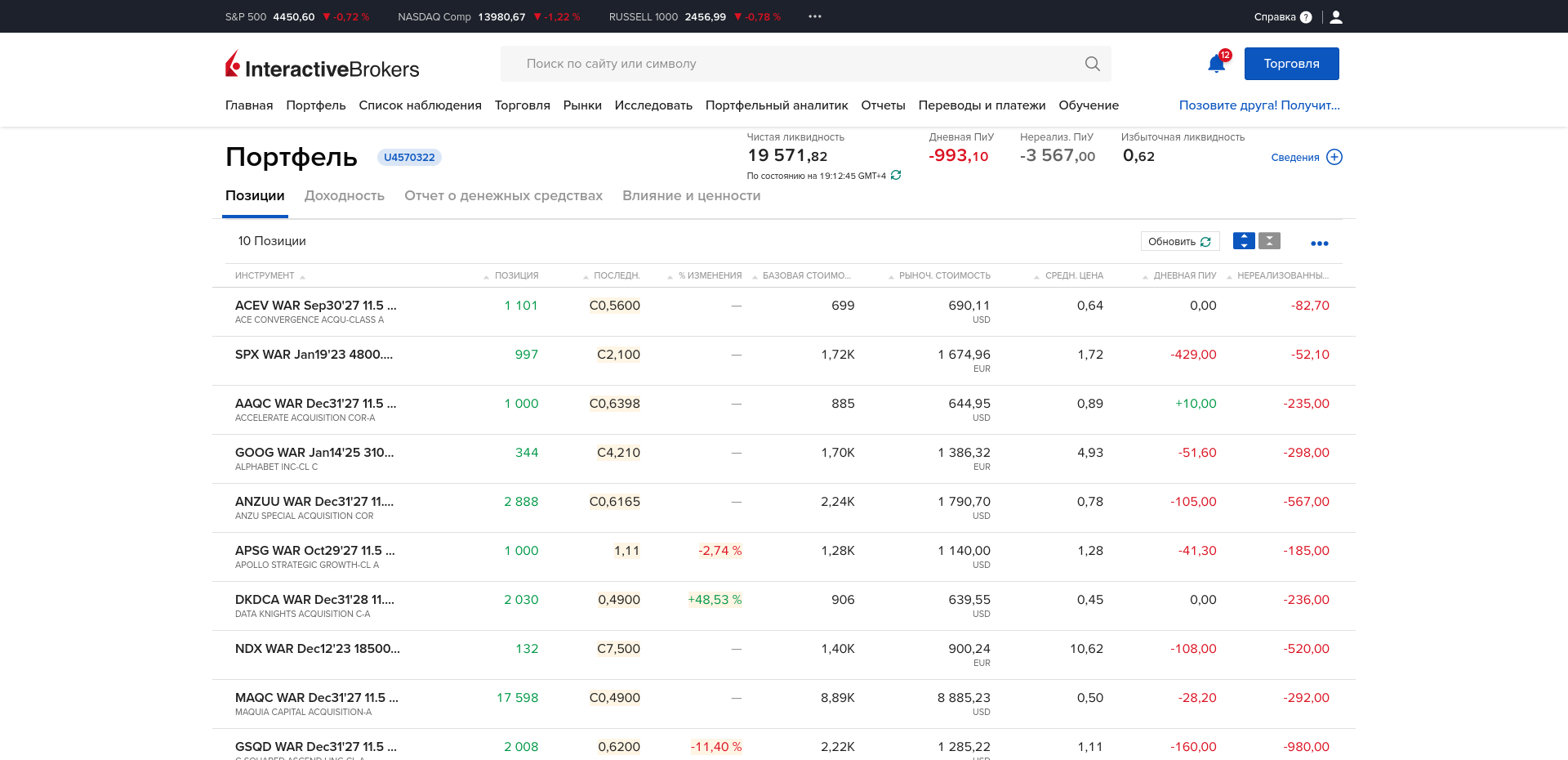Click the search magnifier icon

(x=1092, y=64)
